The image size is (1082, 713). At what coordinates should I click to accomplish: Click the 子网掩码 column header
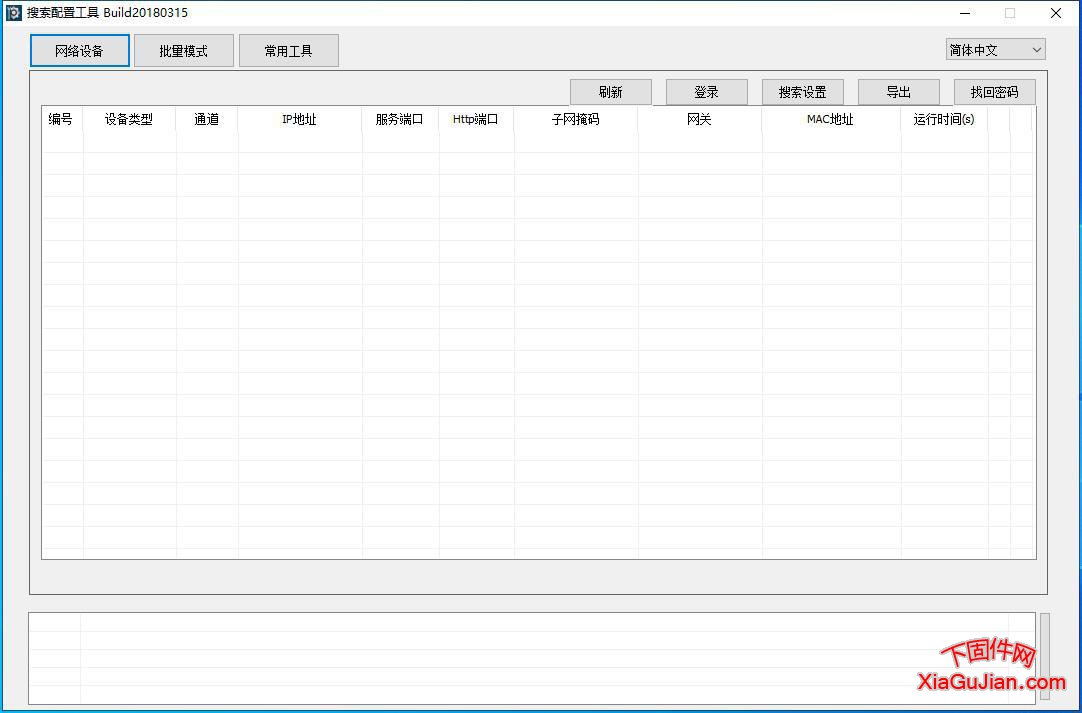[x=575, y=118]
